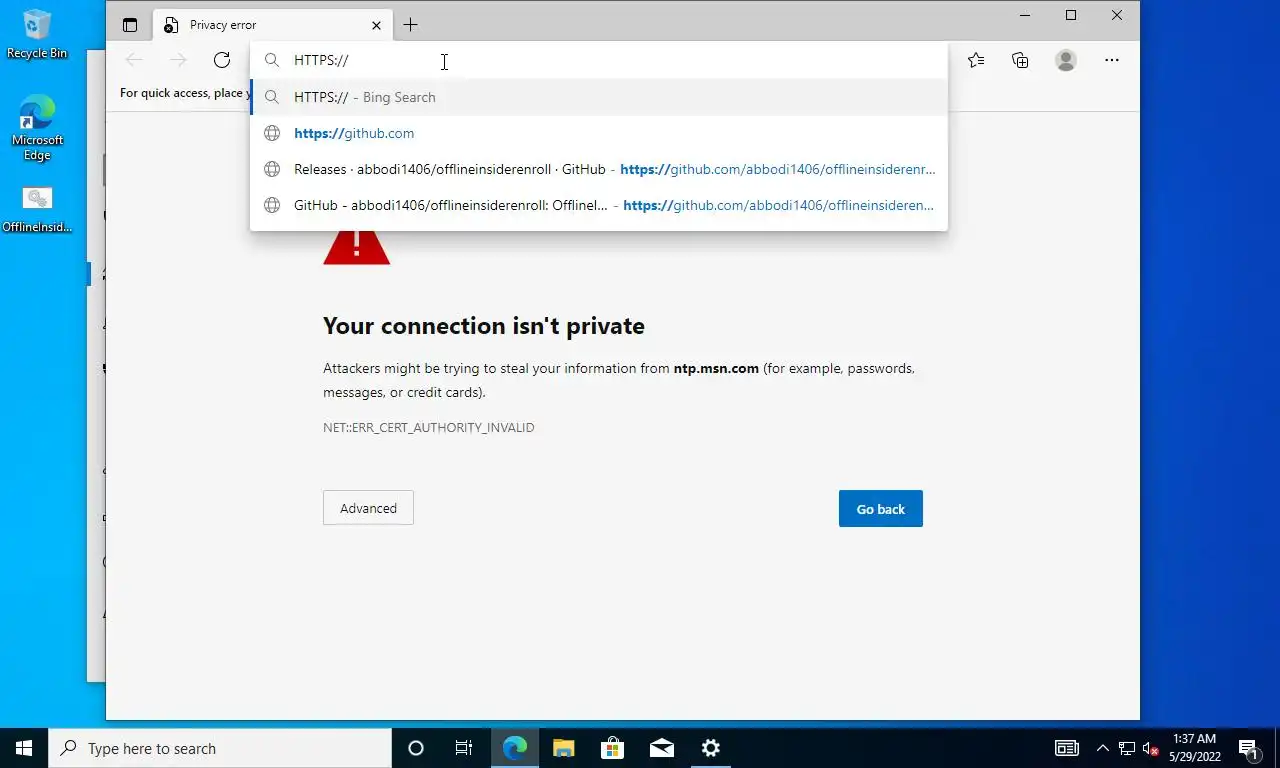Screen dimensions: 1280x768
Task: Close the Privacy error tab
Action: [x=376, y=25]
